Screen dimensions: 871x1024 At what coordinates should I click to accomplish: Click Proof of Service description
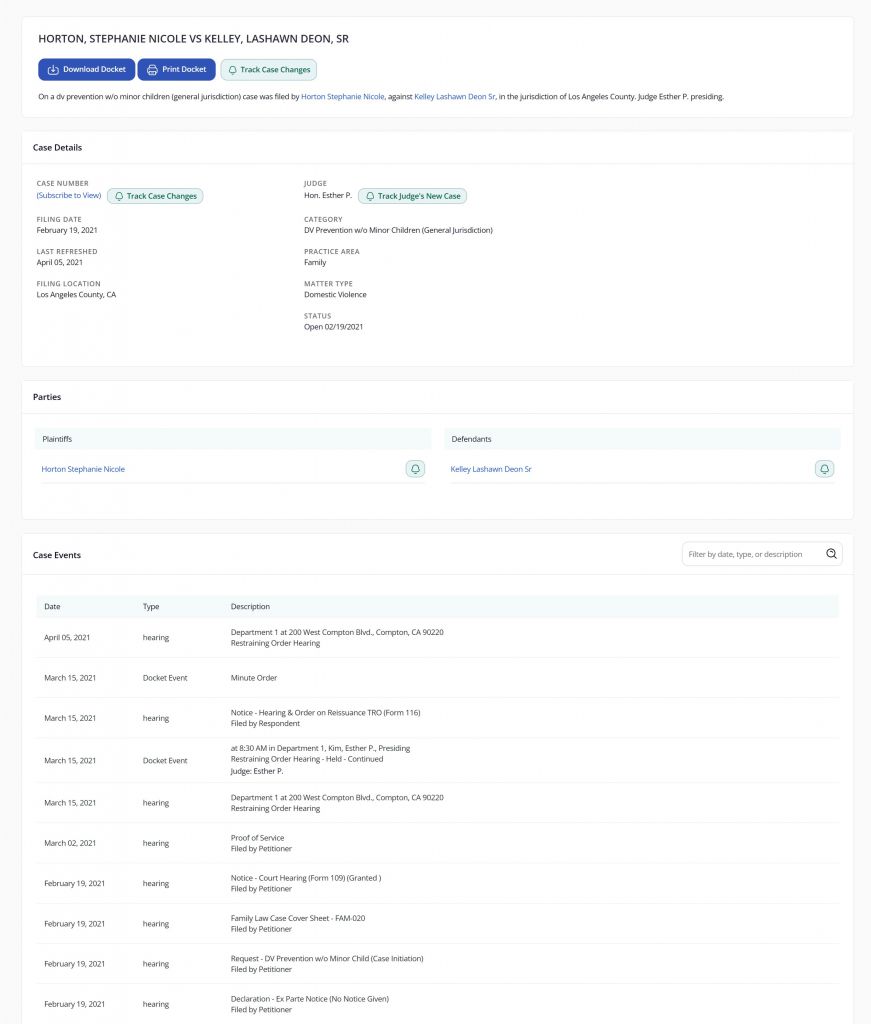click(257, 838)
